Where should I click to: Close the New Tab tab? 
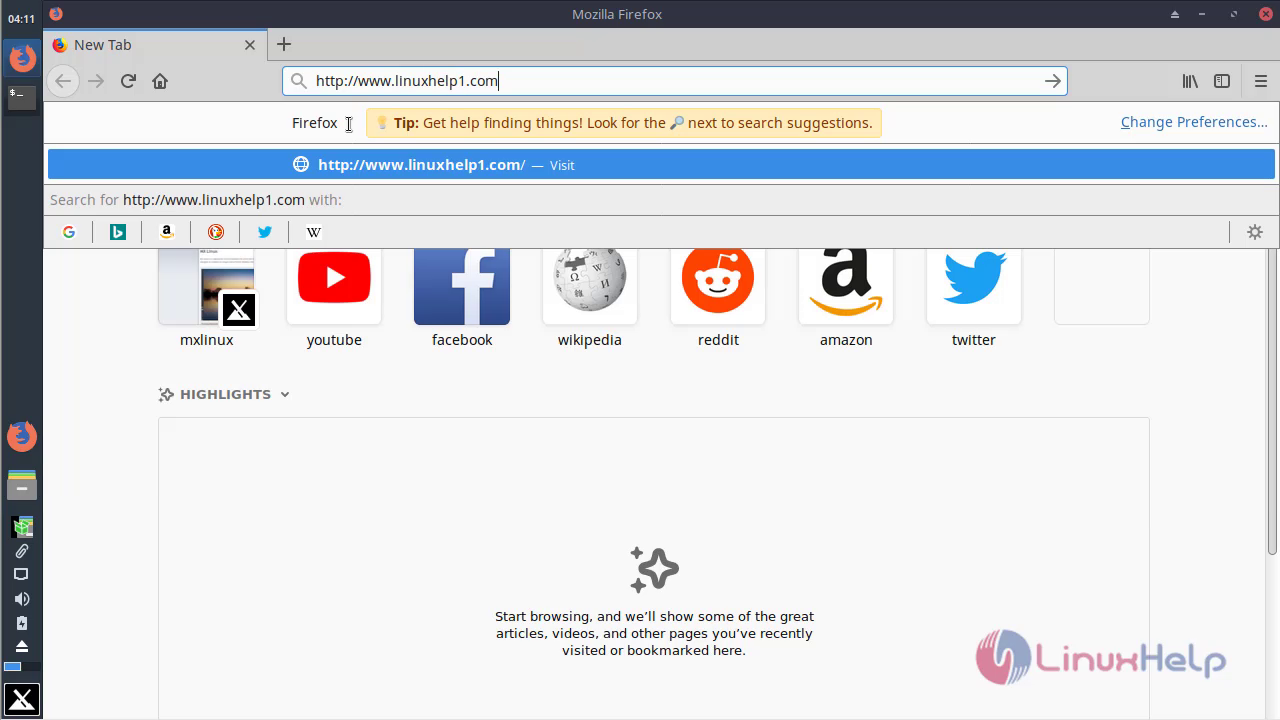coord(250,45)
